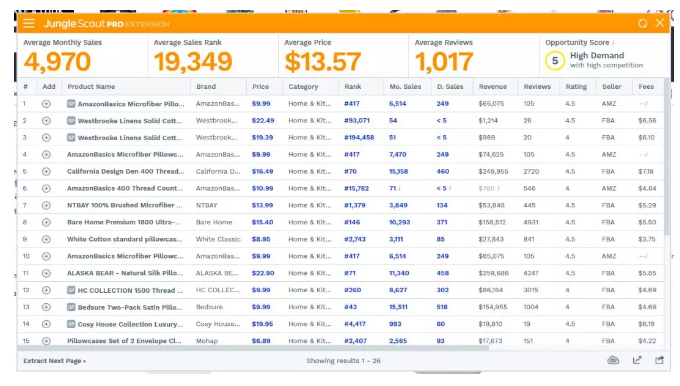Viewport: 680px width, 386px height.
Task: Click the cloud icon in footer
Action: [613, 360]
